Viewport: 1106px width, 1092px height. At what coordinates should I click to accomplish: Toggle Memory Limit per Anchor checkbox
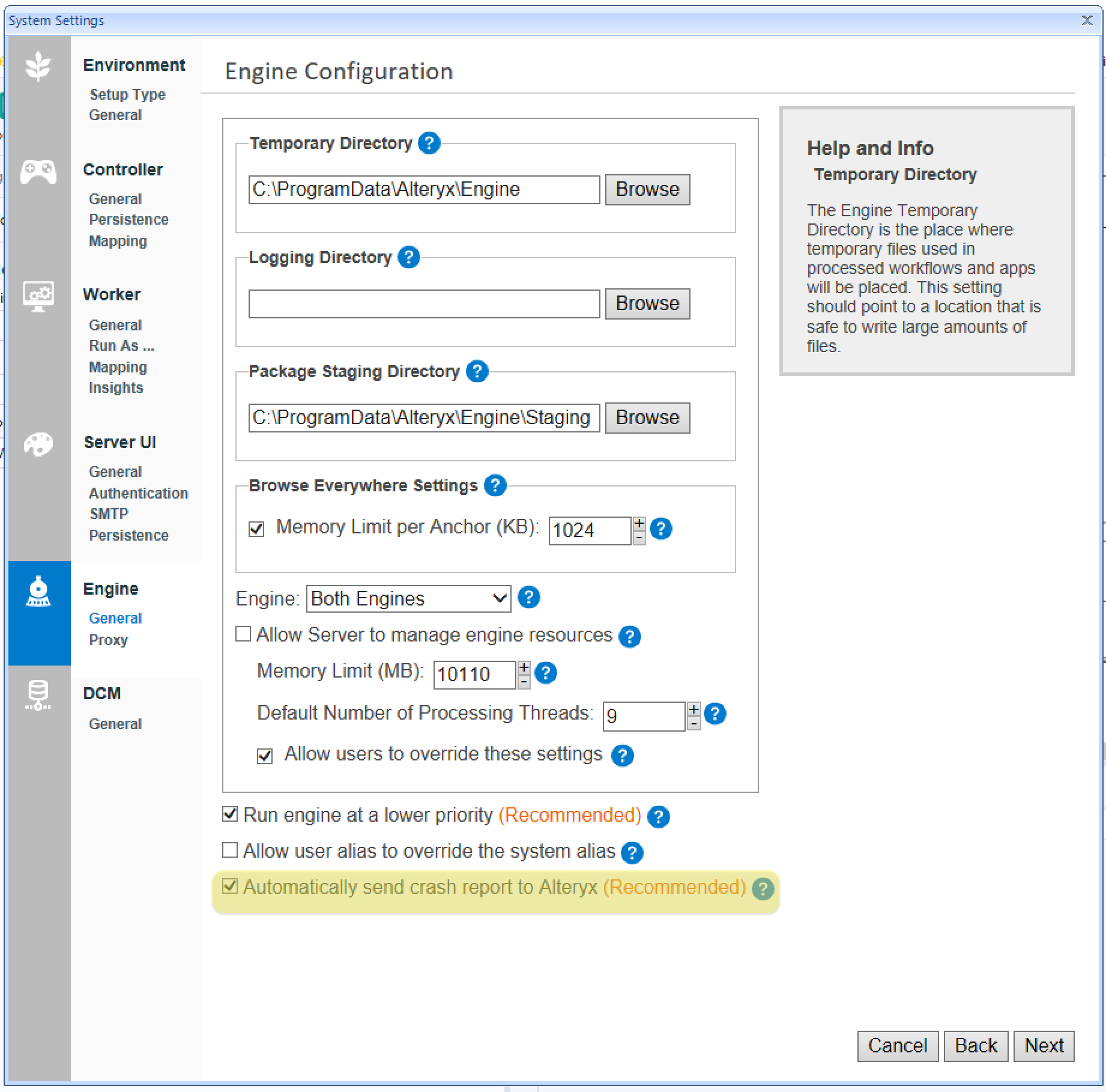(x=256, y=529)
